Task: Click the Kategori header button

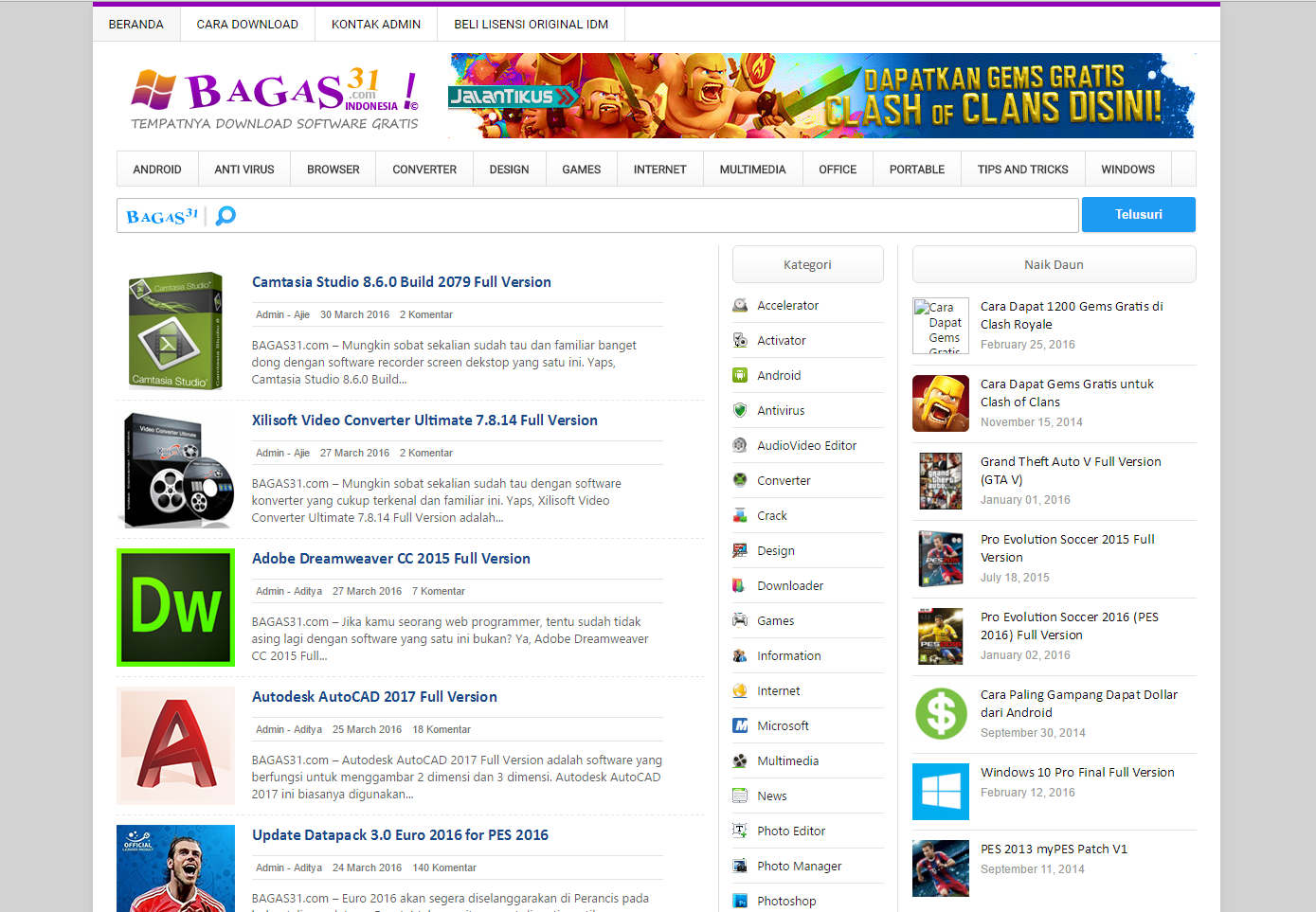Action: pos(808,265)
